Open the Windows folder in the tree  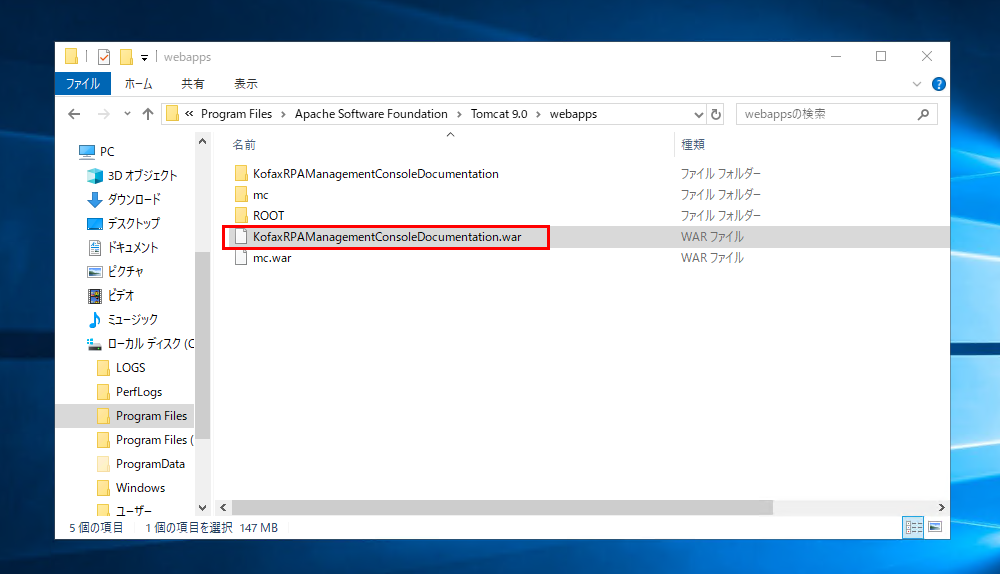pyautogui.click(x=140, y=488)
